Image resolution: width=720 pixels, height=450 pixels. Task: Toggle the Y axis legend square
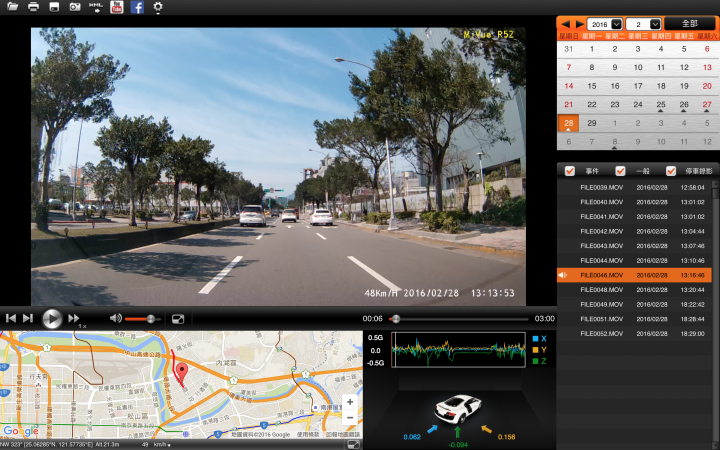[x=535, y=350]
